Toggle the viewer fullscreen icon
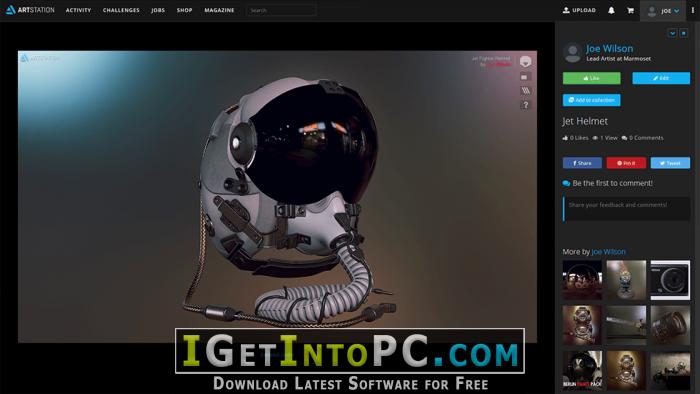 [x=525, y=77]
